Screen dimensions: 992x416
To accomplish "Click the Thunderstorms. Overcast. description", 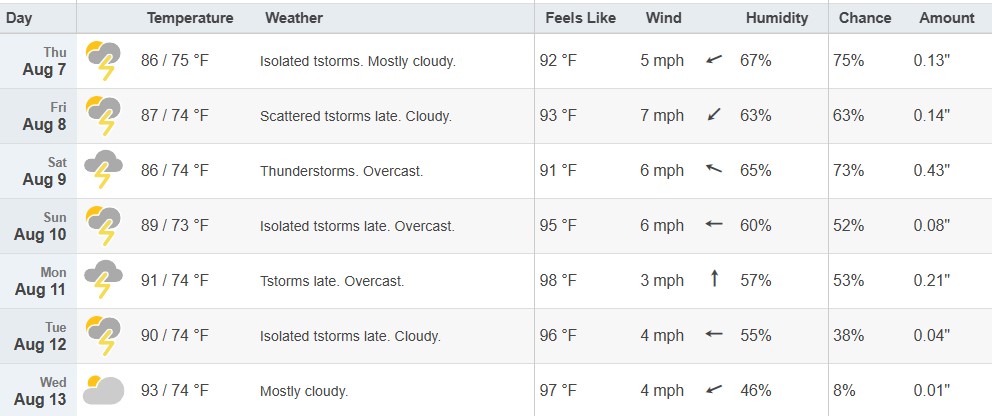I will 342,171.
